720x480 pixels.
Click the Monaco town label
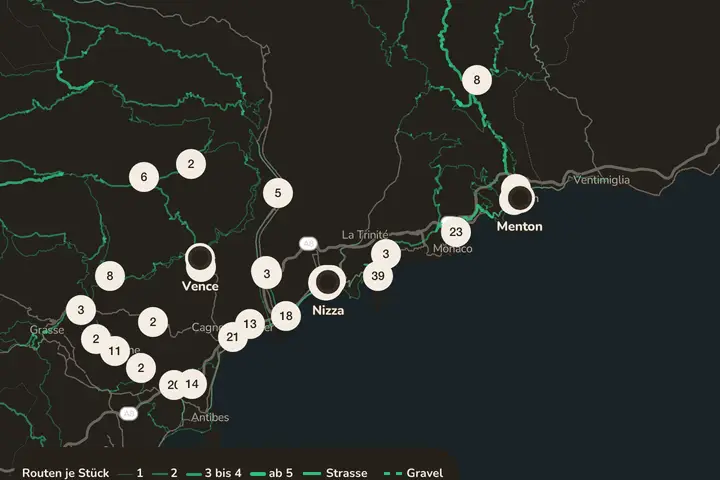pos(452,249)
